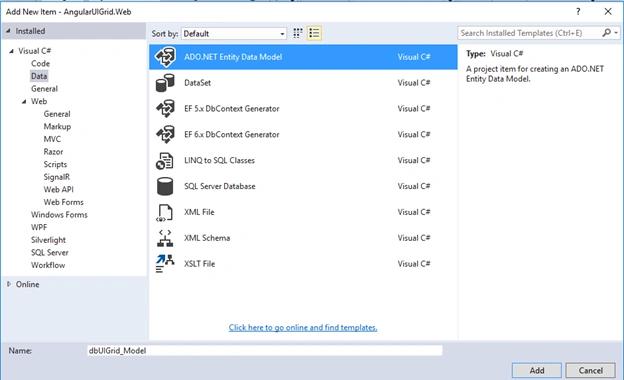624x380 pixels.
Task: Select the Data category
Action: [x=39, y=76]
